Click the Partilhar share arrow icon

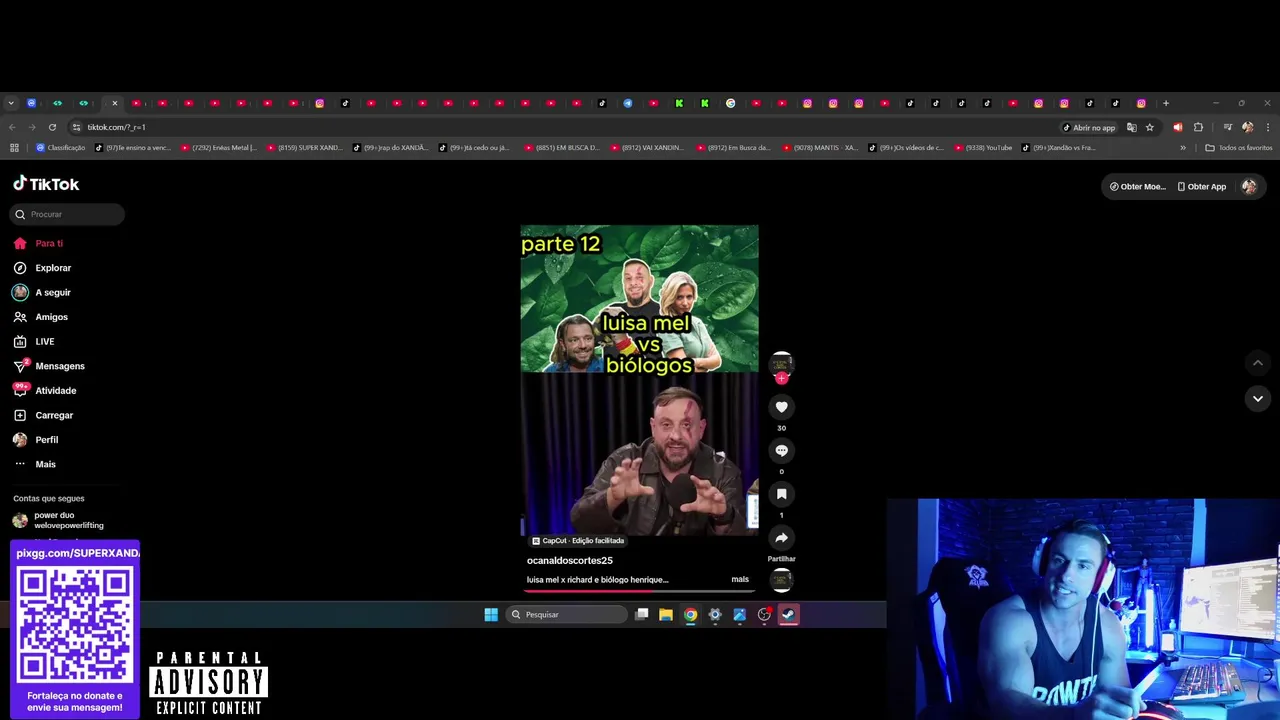click(782, 538)
